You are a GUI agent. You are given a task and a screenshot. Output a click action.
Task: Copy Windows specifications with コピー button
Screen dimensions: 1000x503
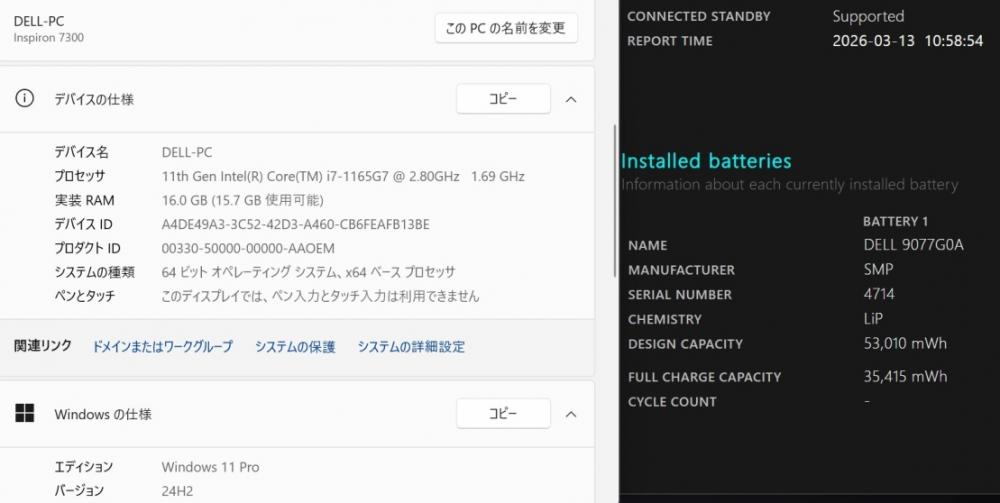[x=503, y=413]
